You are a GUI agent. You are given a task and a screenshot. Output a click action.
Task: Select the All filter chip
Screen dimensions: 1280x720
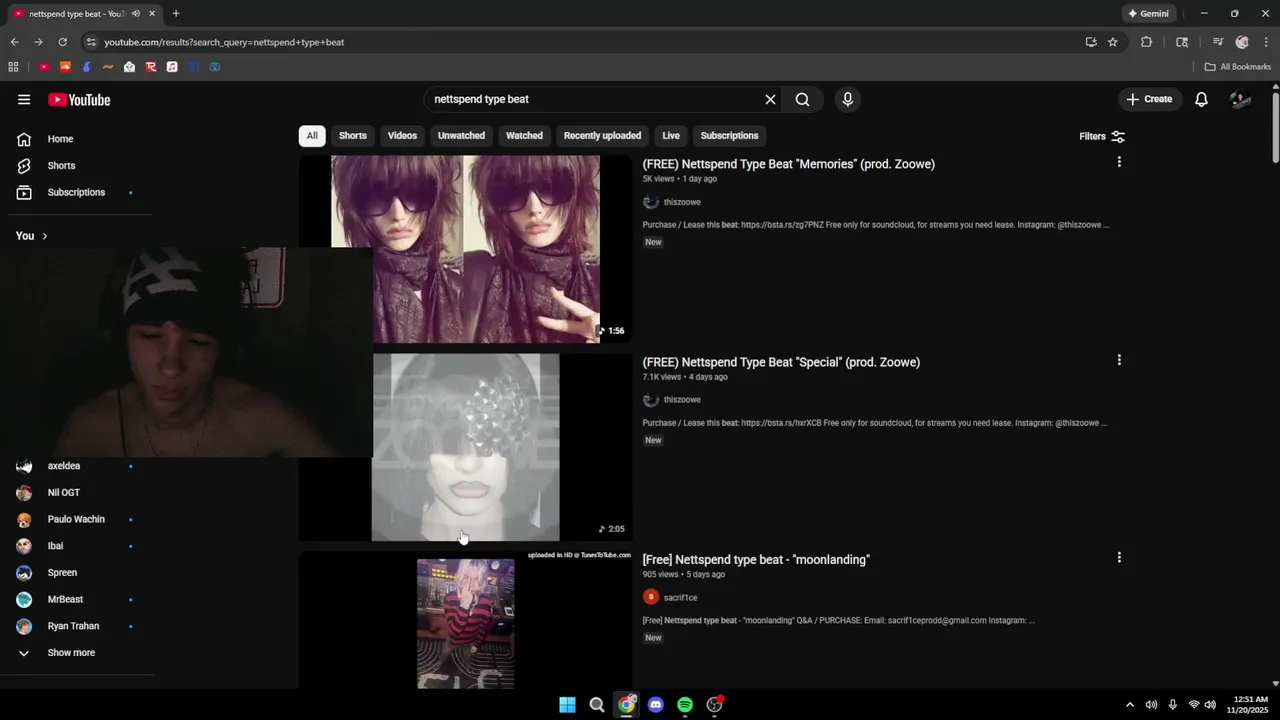pos(312,136)
